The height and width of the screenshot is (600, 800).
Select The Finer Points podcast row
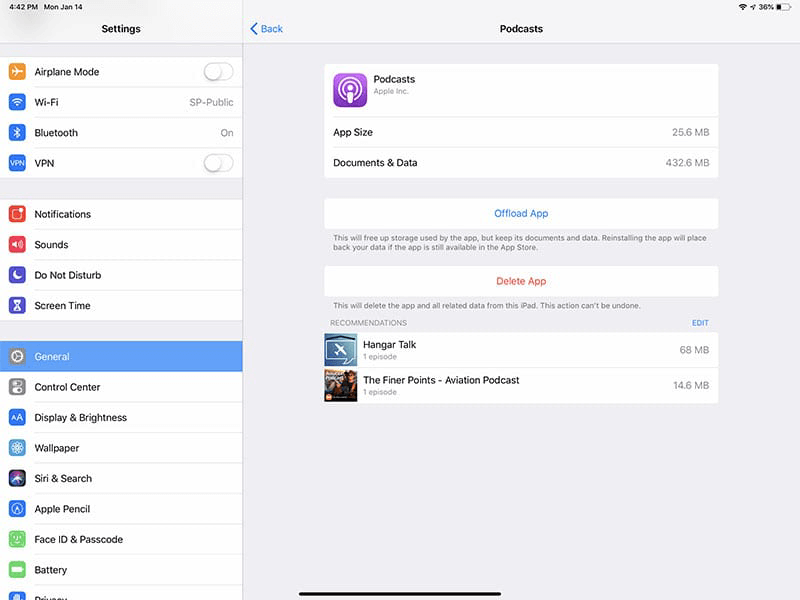tap(520, 385)
